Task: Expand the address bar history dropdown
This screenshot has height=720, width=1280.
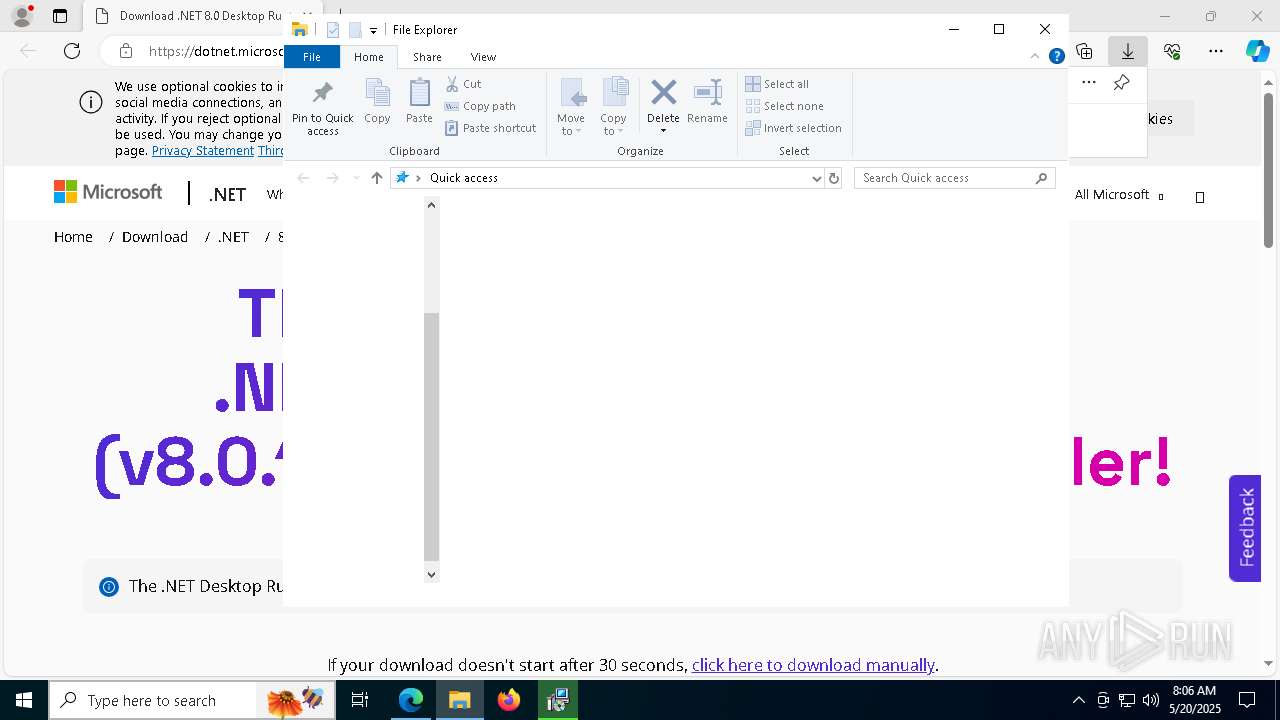Action: (x=817, y=178)
